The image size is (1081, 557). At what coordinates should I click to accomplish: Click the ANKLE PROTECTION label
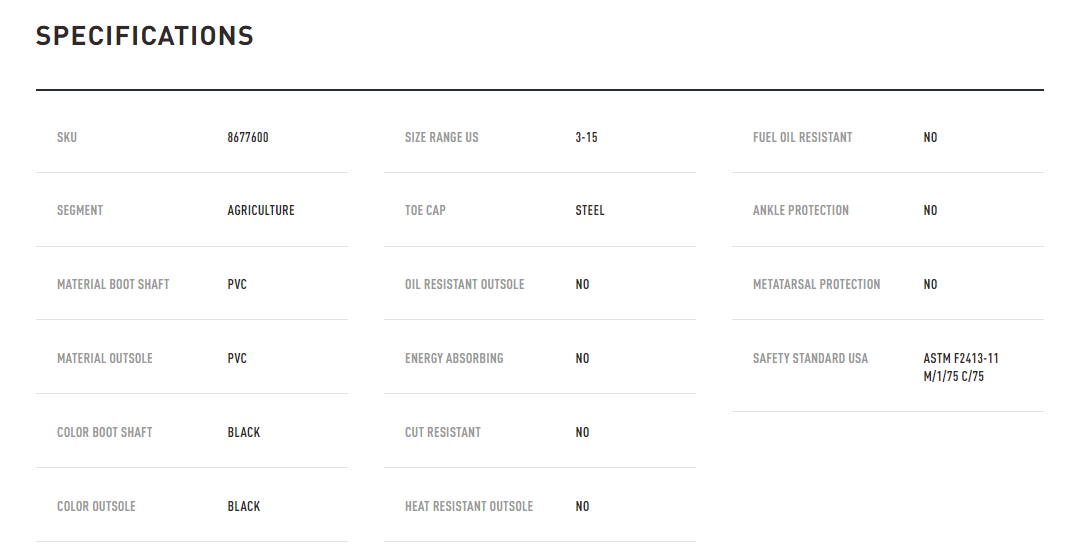(801, 210)
